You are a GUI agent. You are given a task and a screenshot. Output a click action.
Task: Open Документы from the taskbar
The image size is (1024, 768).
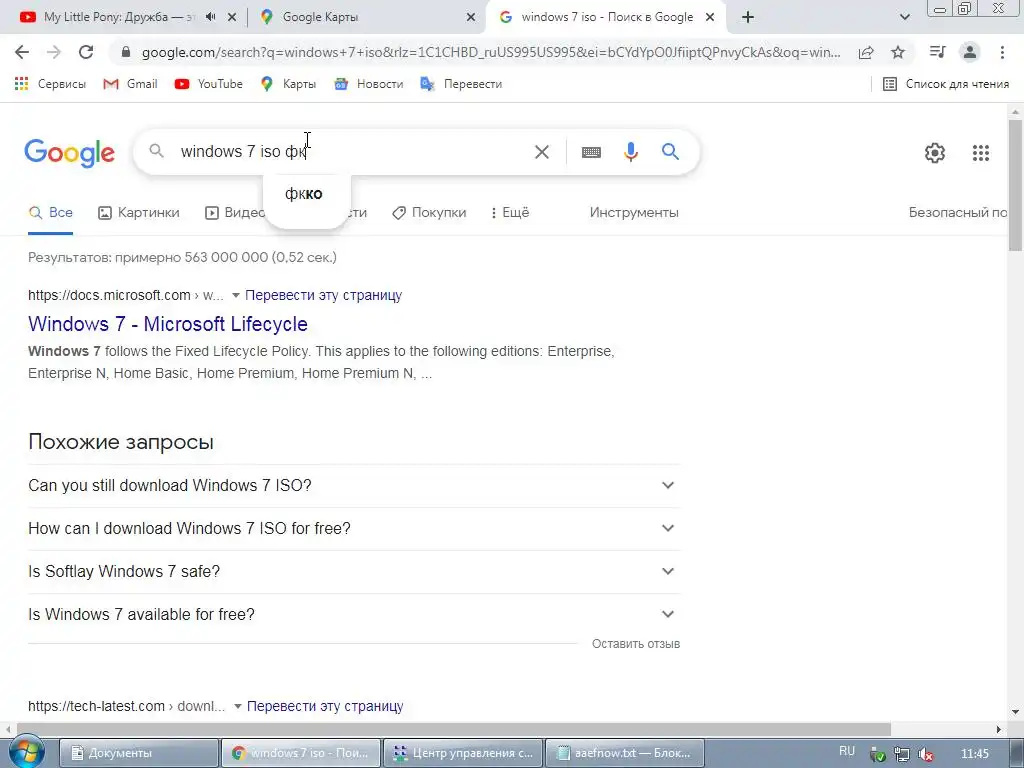(x=138, y=753)
